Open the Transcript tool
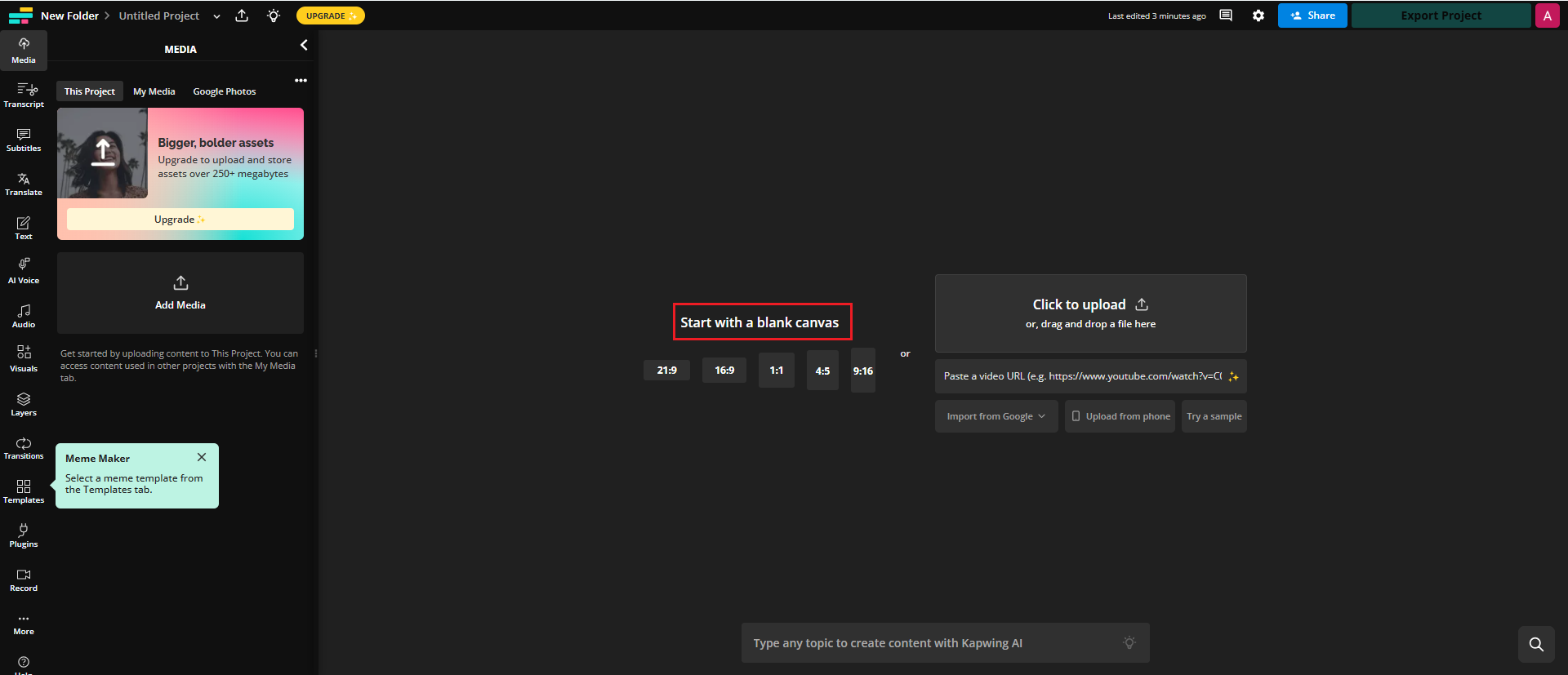 [x=24, y=95]
